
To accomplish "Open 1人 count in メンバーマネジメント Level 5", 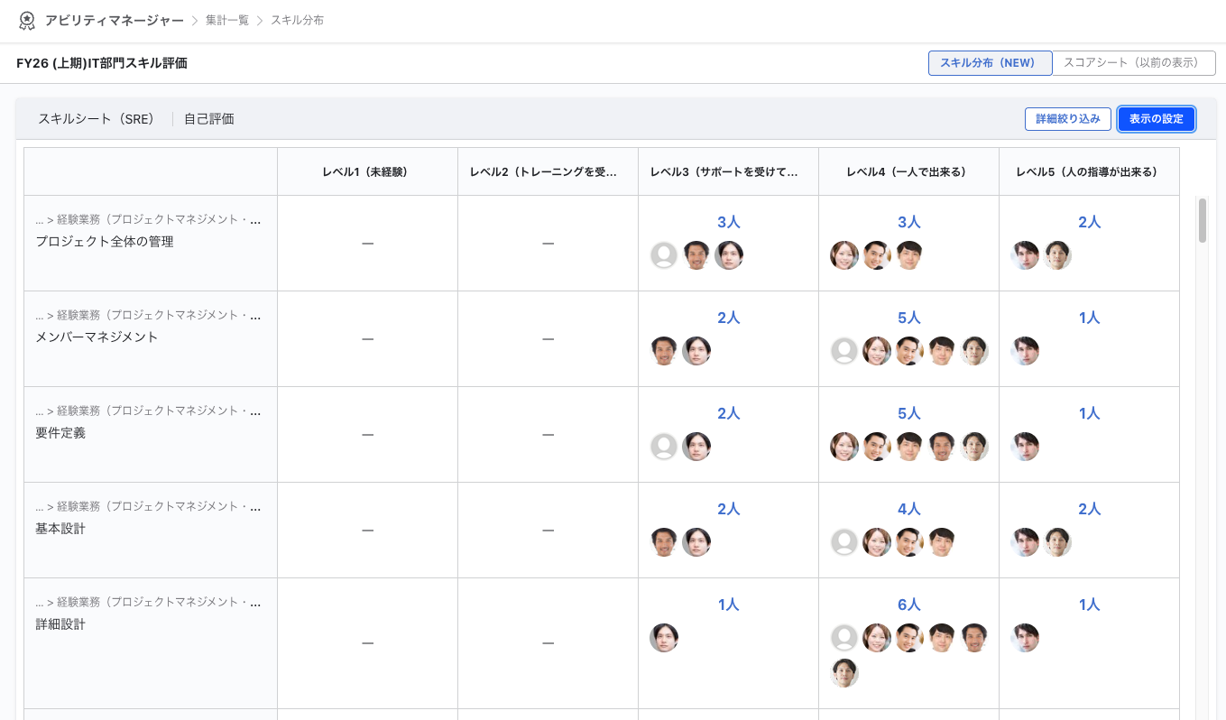I will (1089, 318).
